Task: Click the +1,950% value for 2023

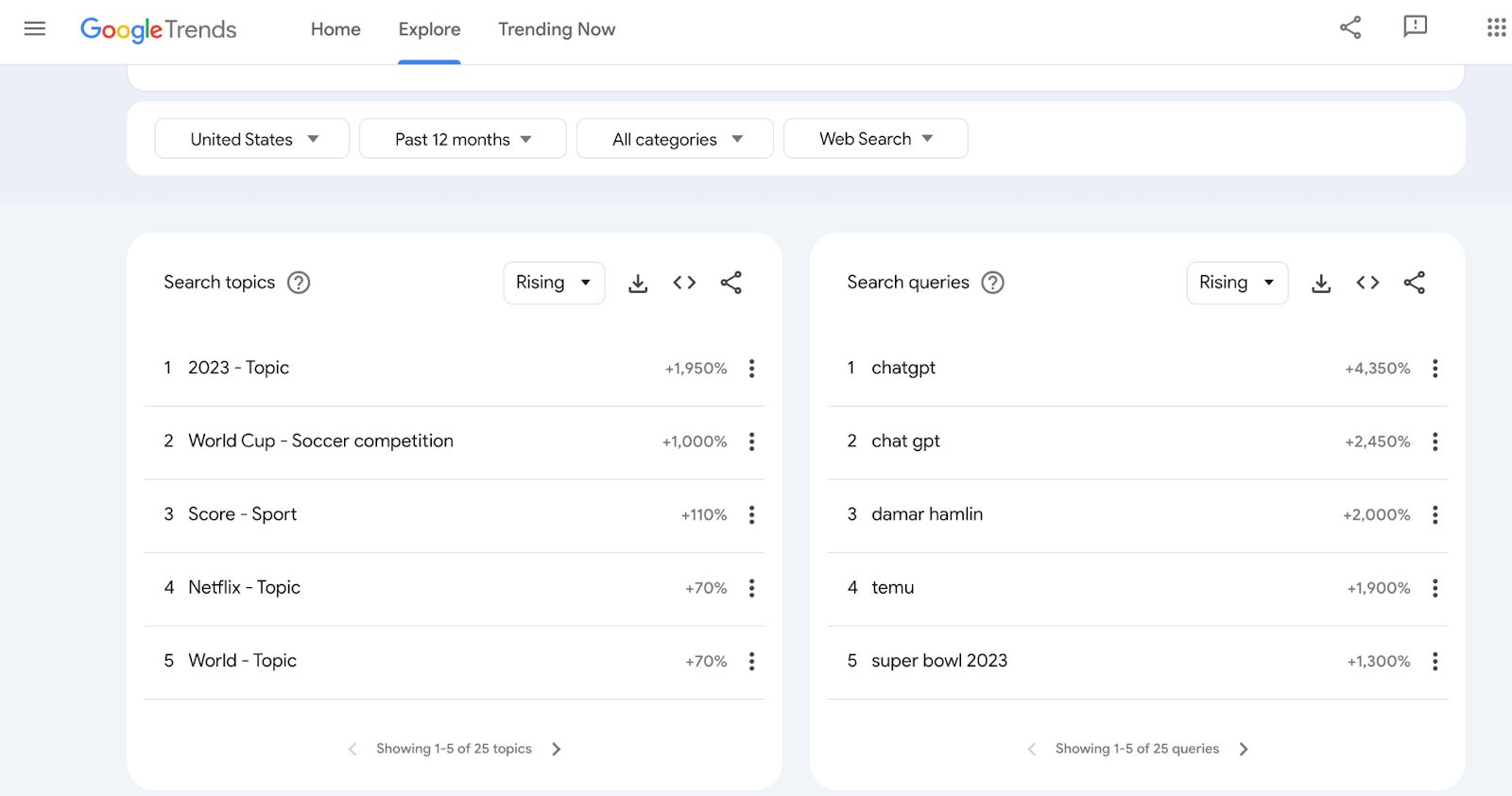Action: [696, 369]
